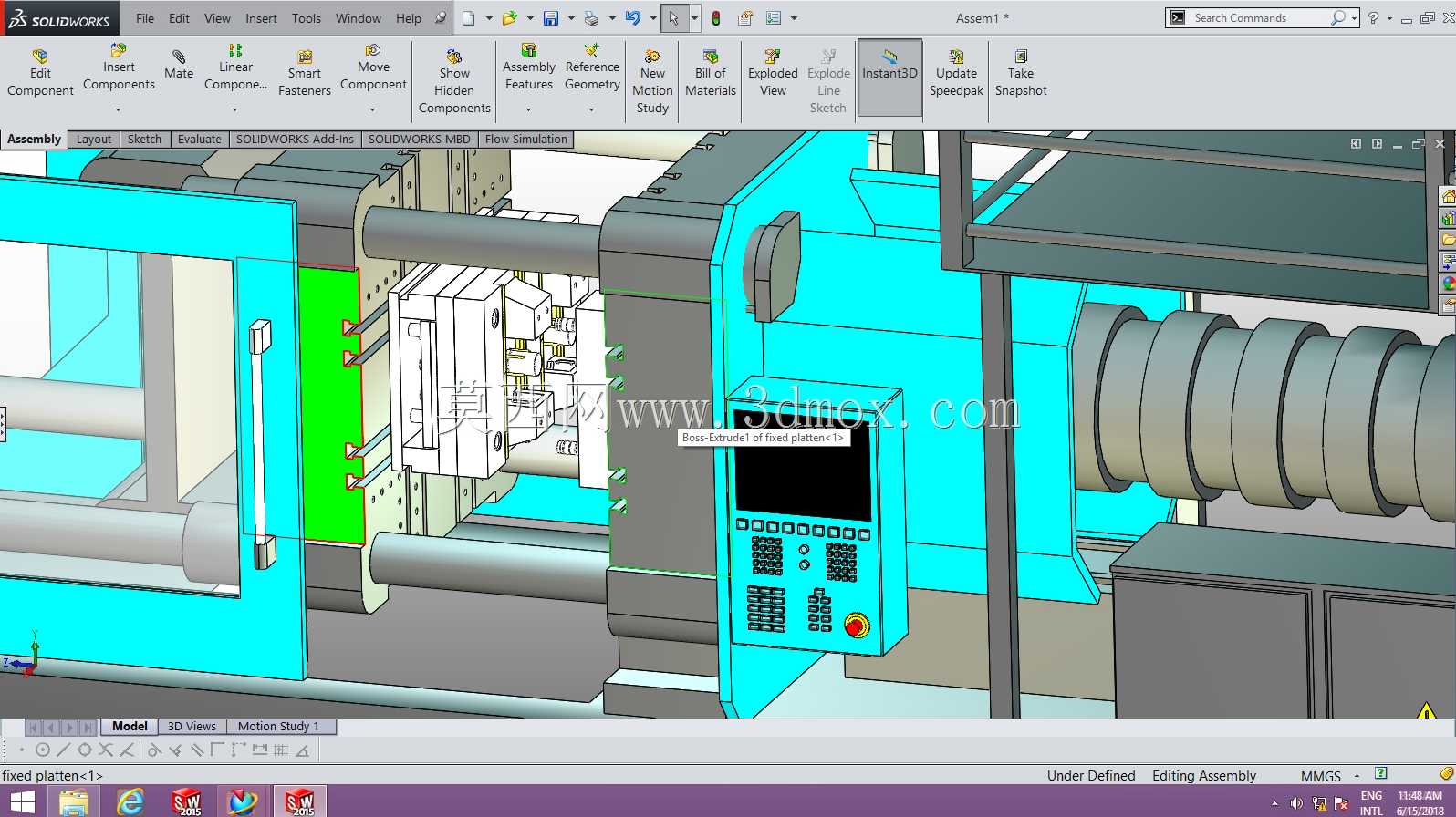
Task: Click Edit Component icon
Action: pyautogui.click(x=40, y=57)
